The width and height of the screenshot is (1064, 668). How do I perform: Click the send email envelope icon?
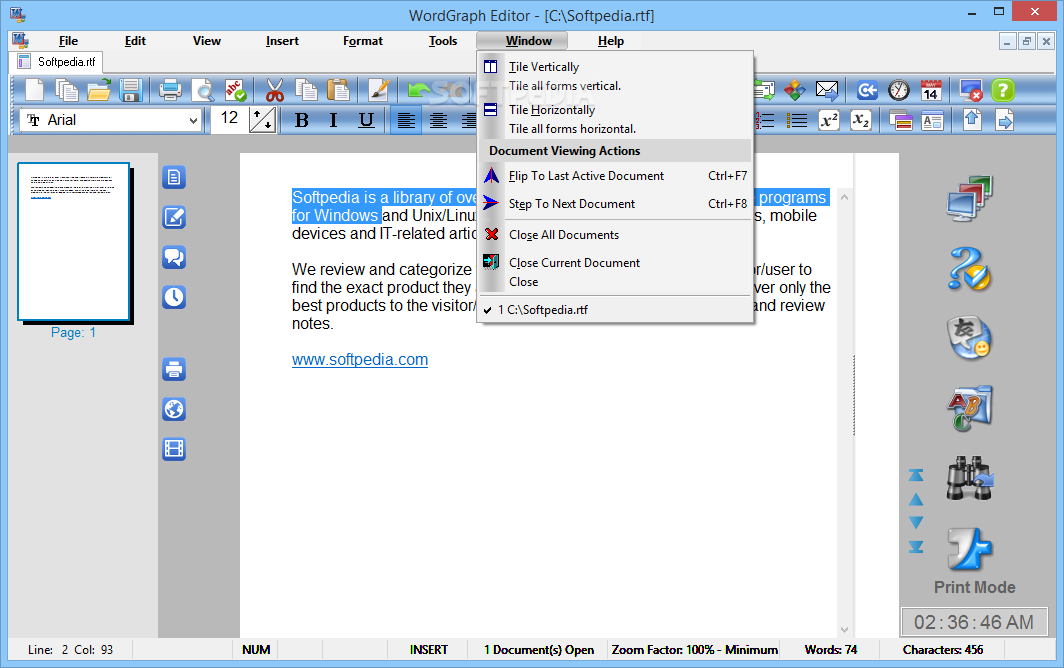[x=826, y=90]
